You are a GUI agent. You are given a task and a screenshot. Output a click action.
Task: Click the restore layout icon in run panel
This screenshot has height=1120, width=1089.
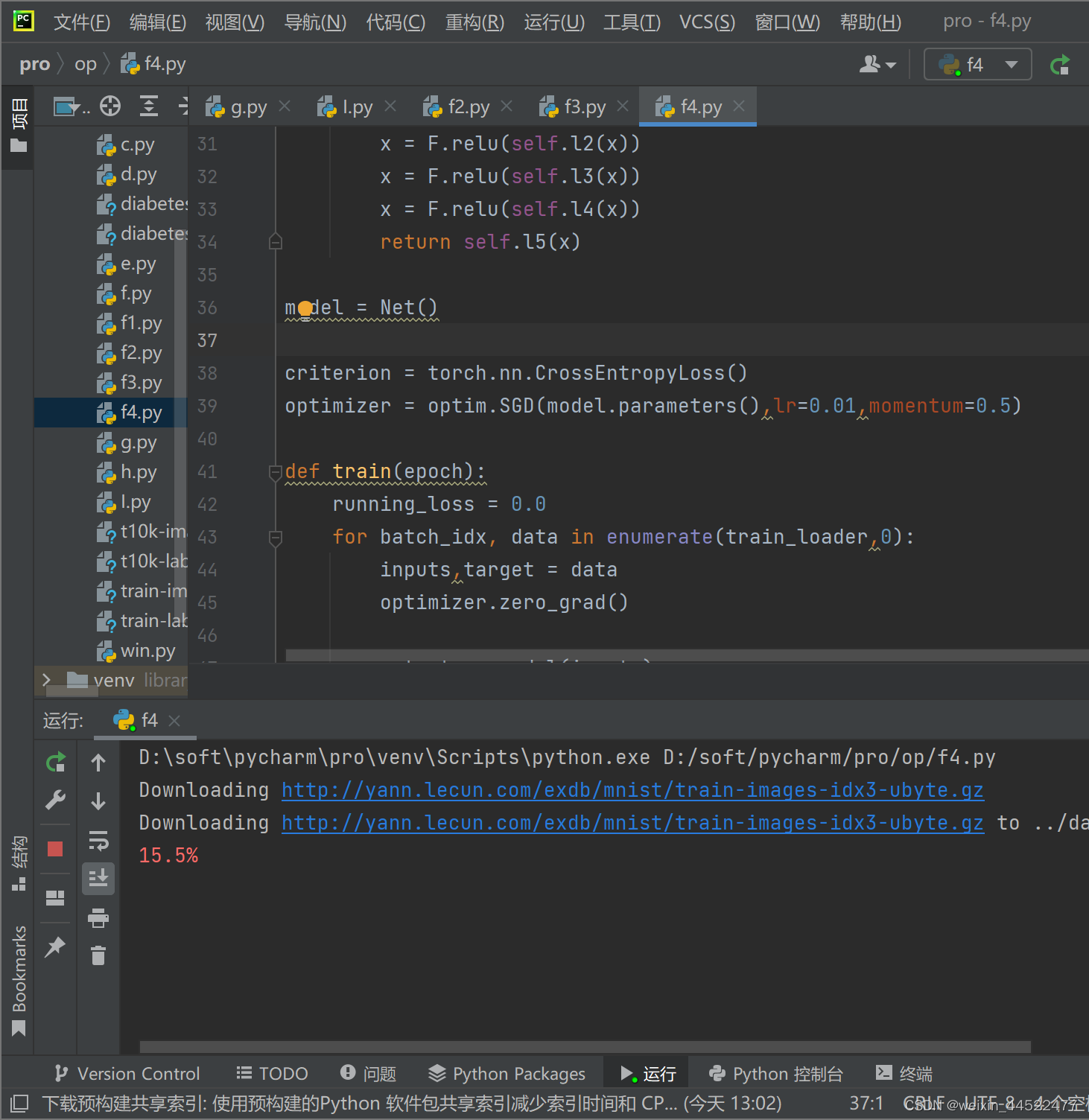click(55, 898)
